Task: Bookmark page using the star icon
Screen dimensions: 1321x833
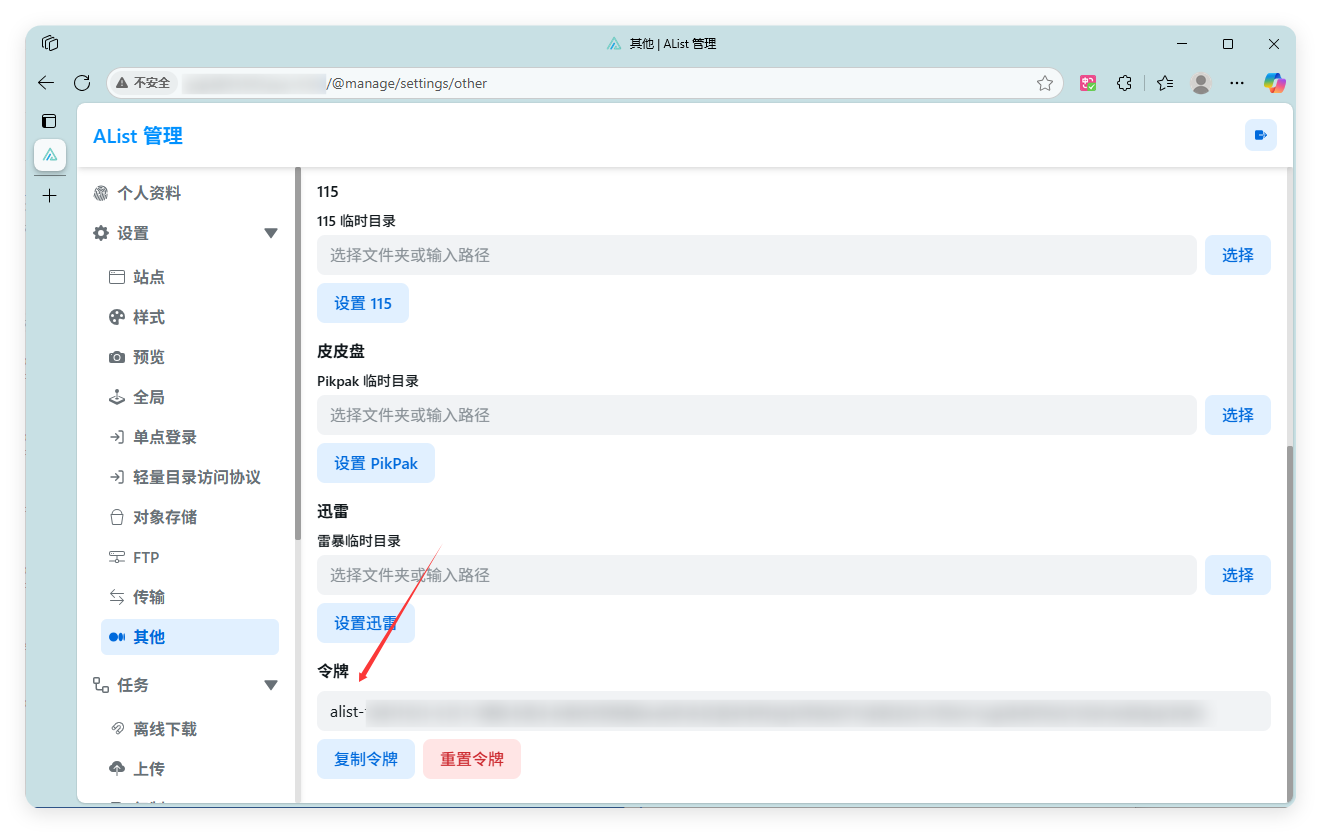Action: tap(1045, 83)
